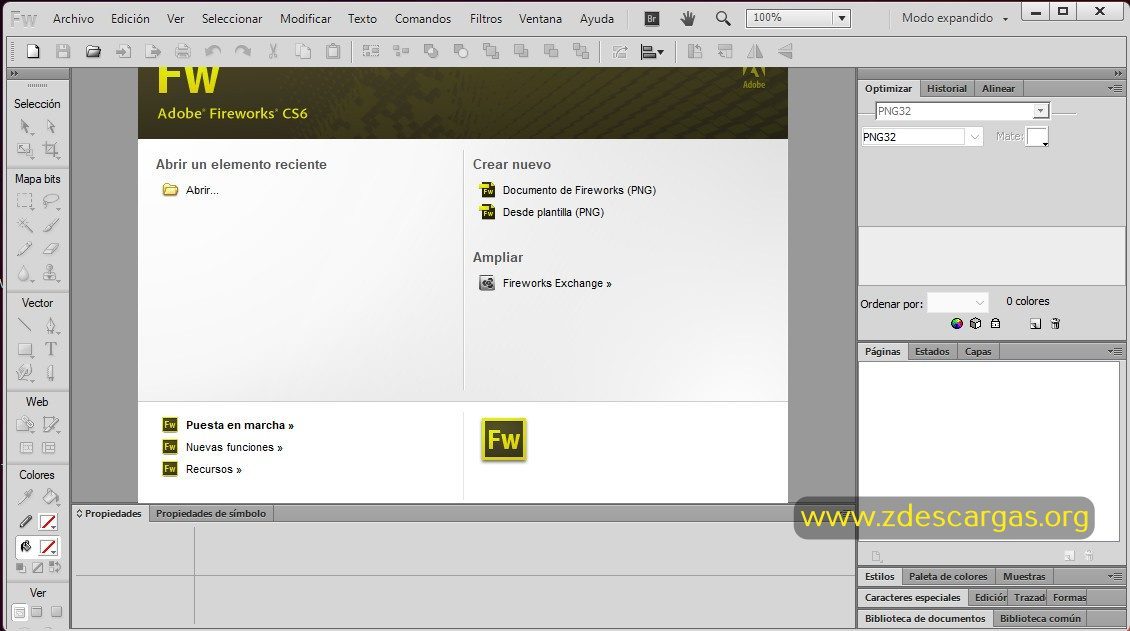Select the Rectangle vector tool
Screen dimensions: 1130x631
pos(25,349)
